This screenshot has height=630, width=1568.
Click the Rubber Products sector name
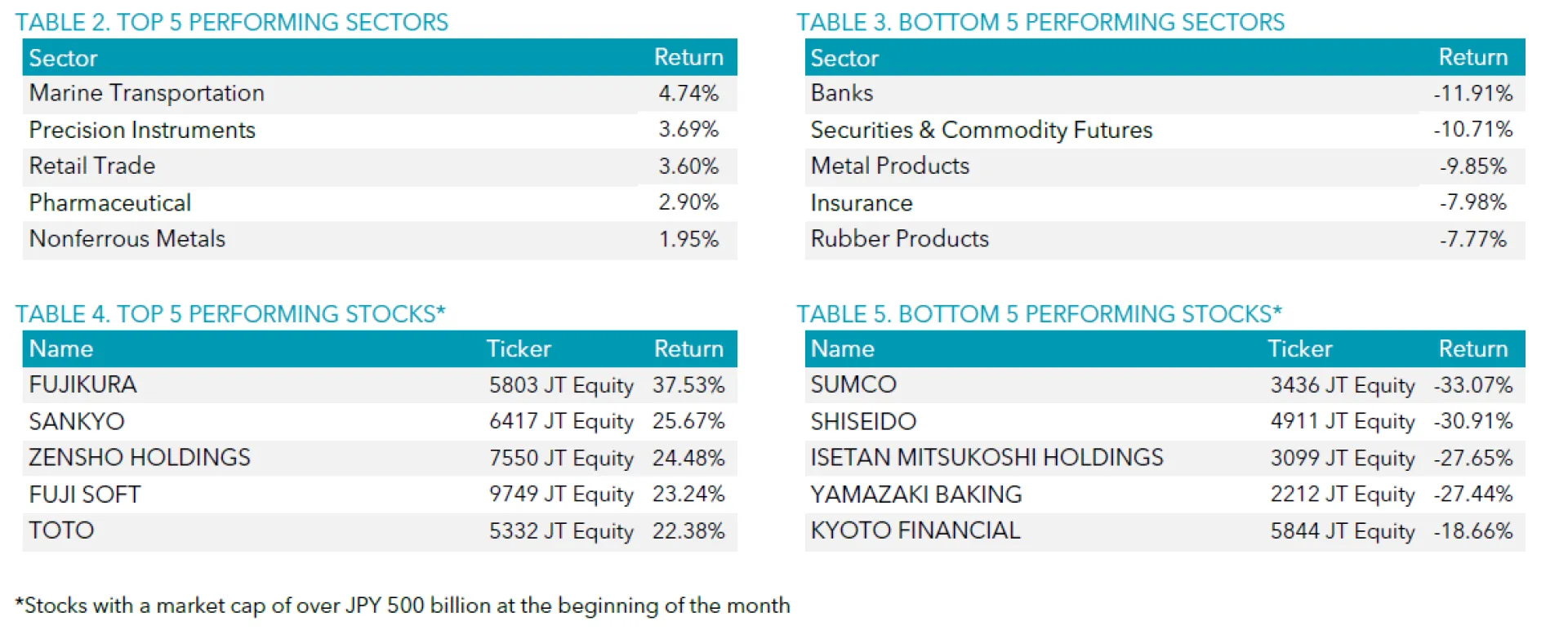[899, 238]
